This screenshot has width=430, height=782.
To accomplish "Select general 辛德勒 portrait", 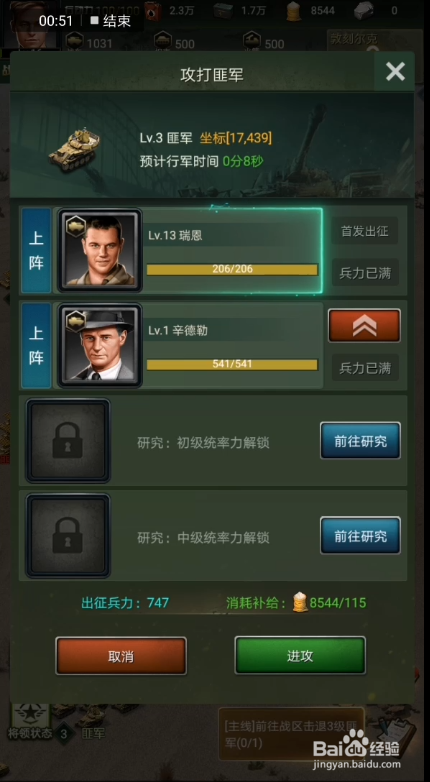I will tap(100, 346).
